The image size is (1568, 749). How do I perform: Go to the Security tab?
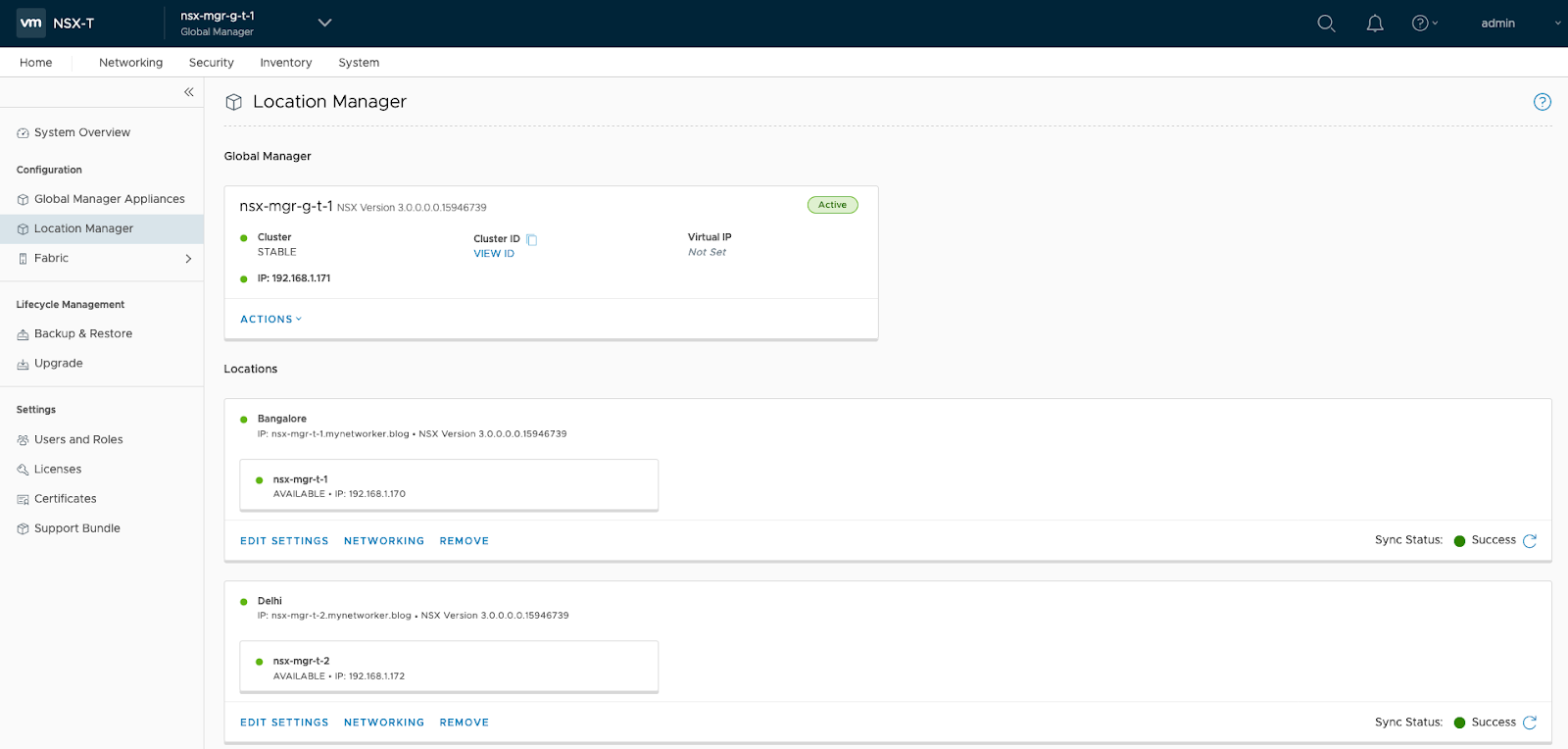click(211, 63)
